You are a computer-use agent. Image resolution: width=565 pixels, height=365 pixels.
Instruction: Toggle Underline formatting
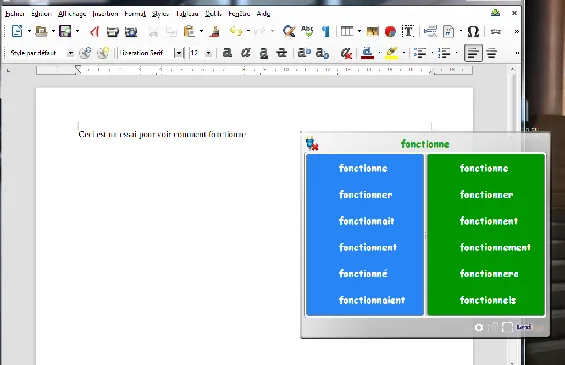(264, 53)
